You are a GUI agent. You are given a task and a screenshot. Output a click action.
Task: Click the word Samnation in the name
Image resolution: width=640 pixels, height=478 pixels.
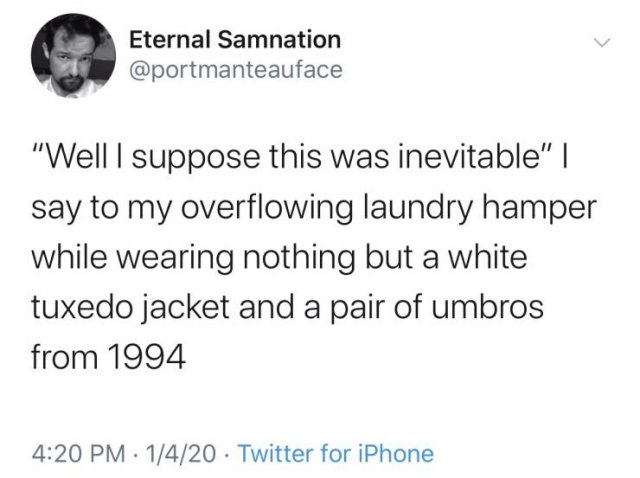[x=279, y=40]
